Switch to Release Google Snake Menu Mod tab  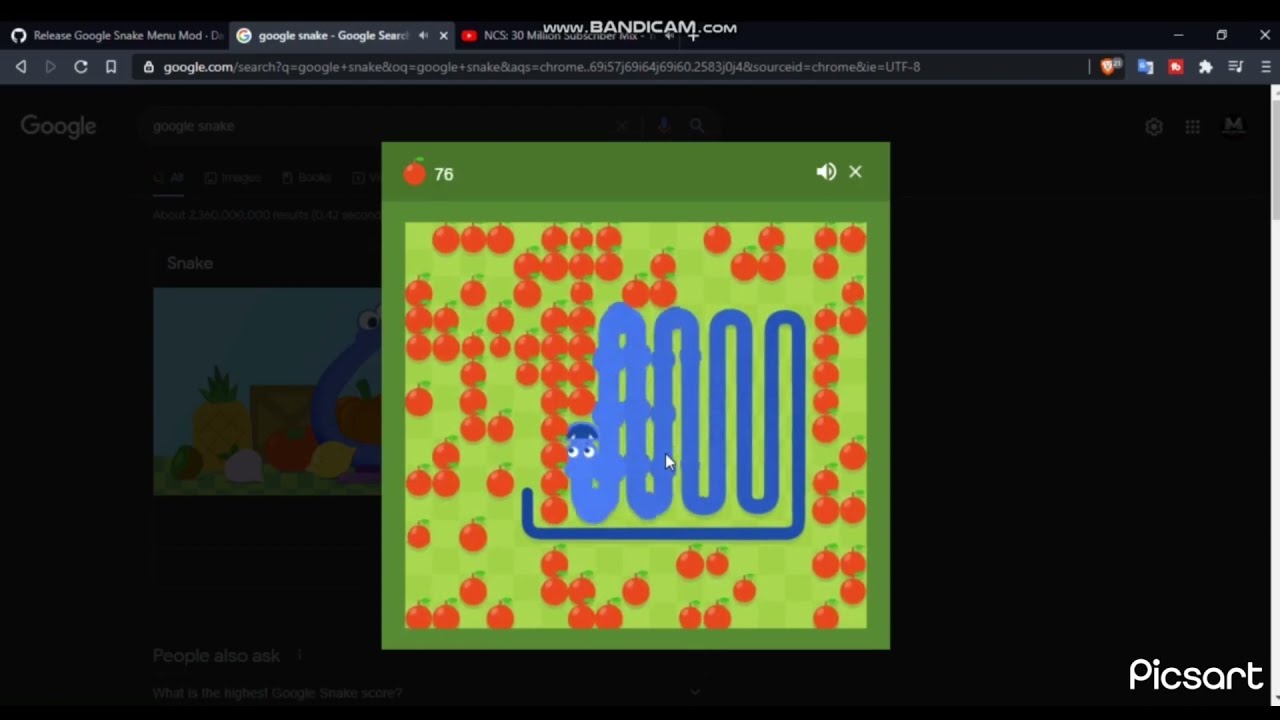(x=115, y=35)
